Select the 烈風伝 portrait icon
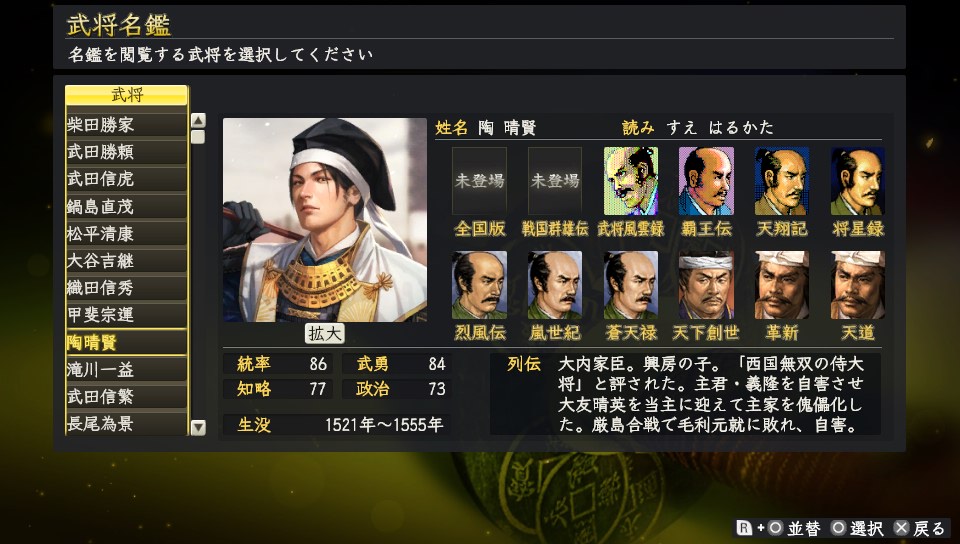Screen dimensions: 960x544 pos(479,285)
